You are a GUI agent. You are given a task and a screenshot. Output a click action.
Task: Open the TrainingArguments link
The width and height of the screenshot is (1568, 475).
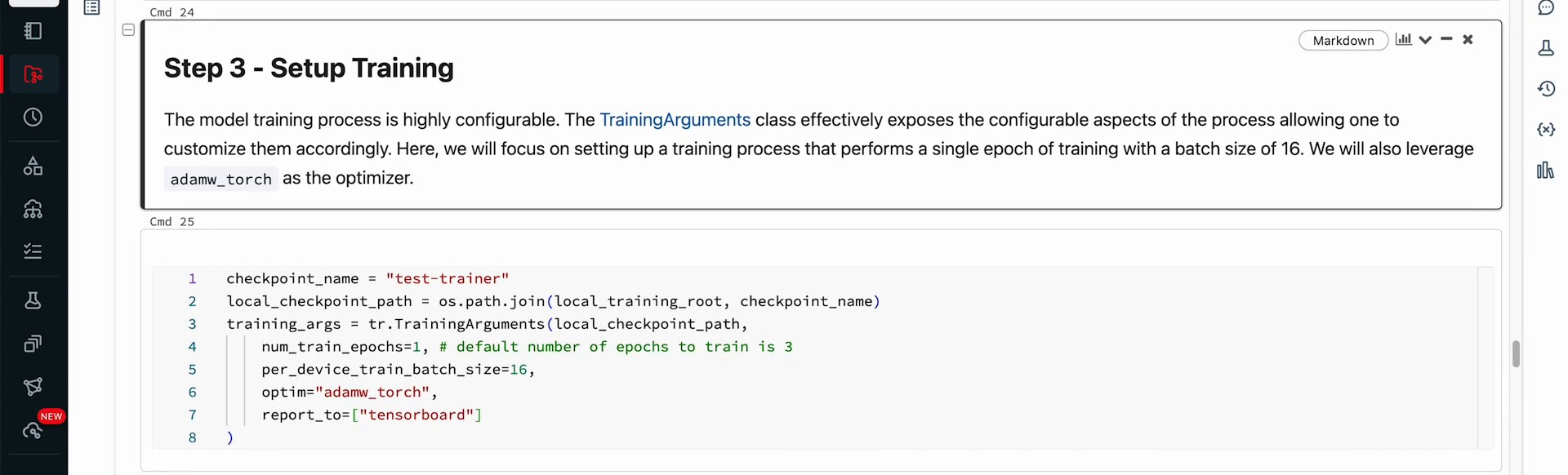(x=675, y=120)
